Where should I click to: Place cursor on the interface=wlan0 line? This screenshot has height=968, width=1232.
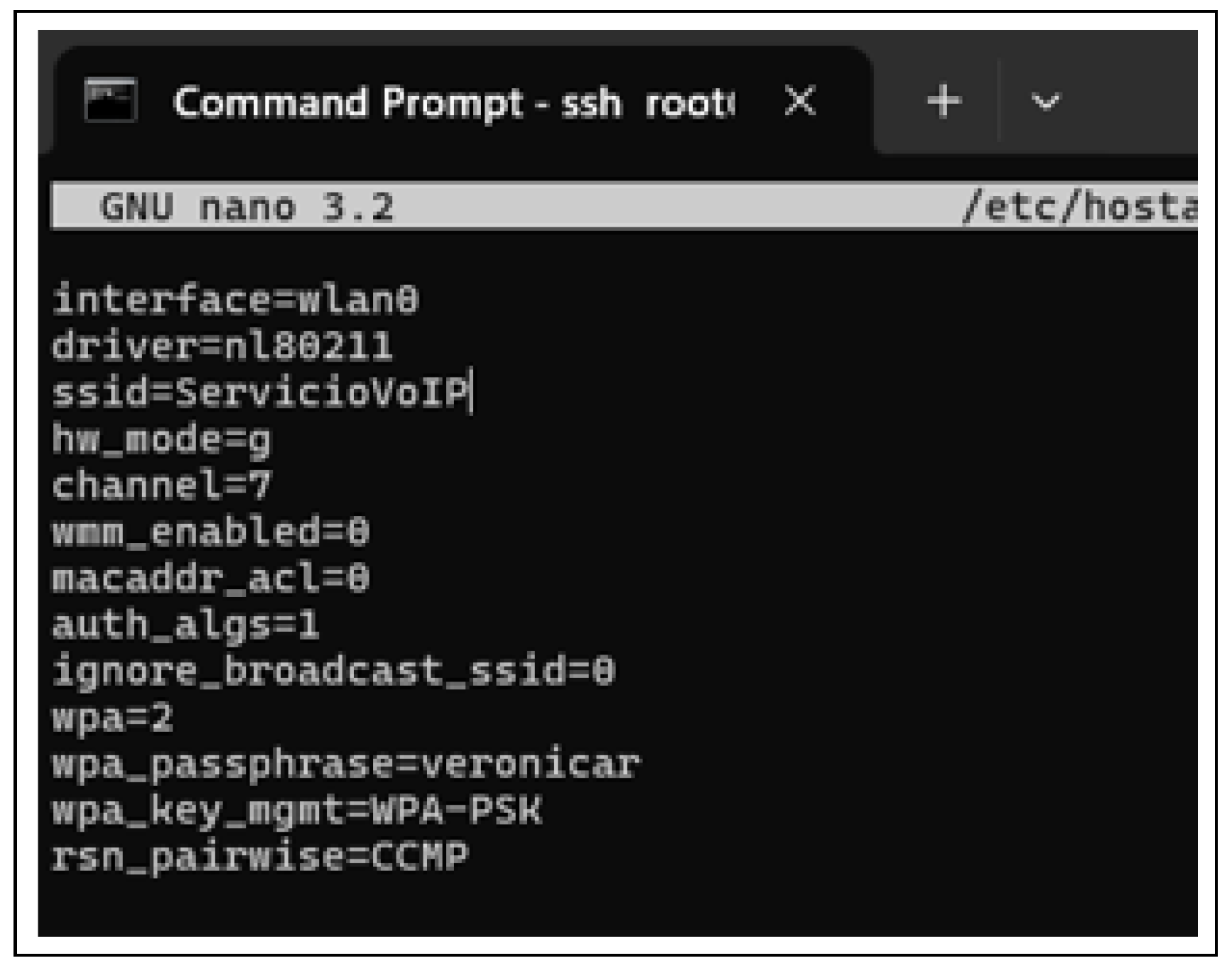point(235,300)
